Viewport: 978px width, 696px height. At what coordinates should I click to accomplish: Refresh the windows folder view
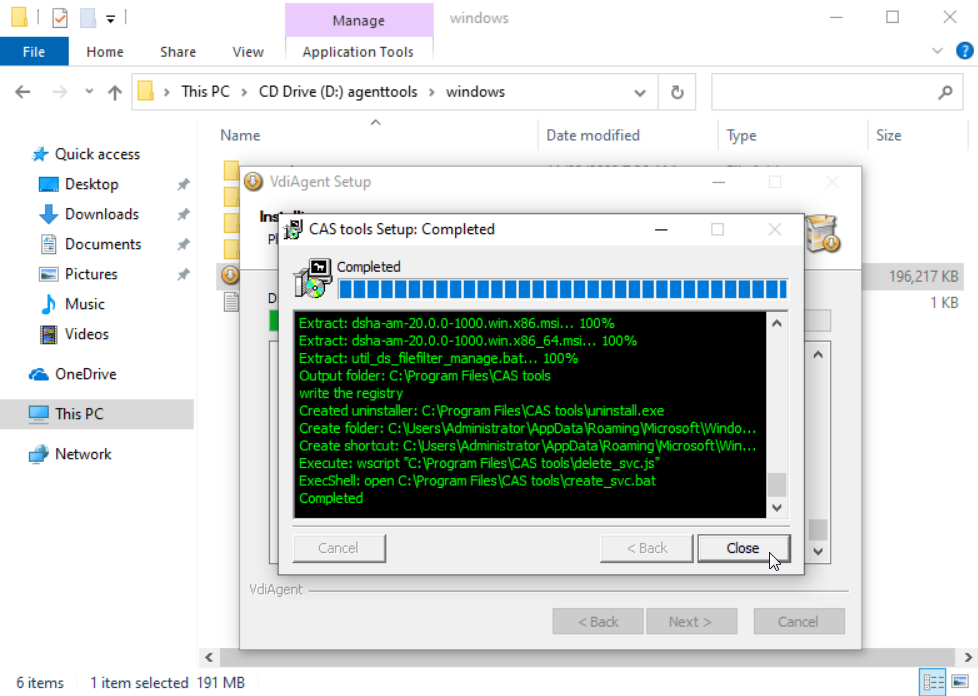click(x=677, y=92)
